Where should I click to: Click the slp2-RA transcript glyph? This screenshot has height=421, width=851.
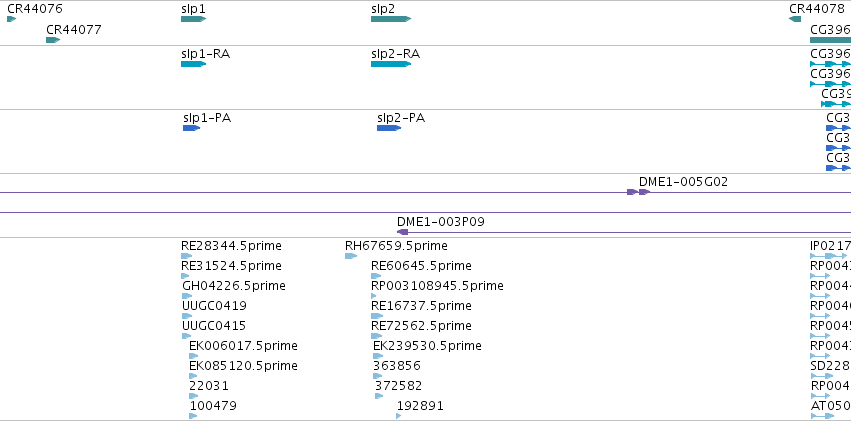coord(391,64)
